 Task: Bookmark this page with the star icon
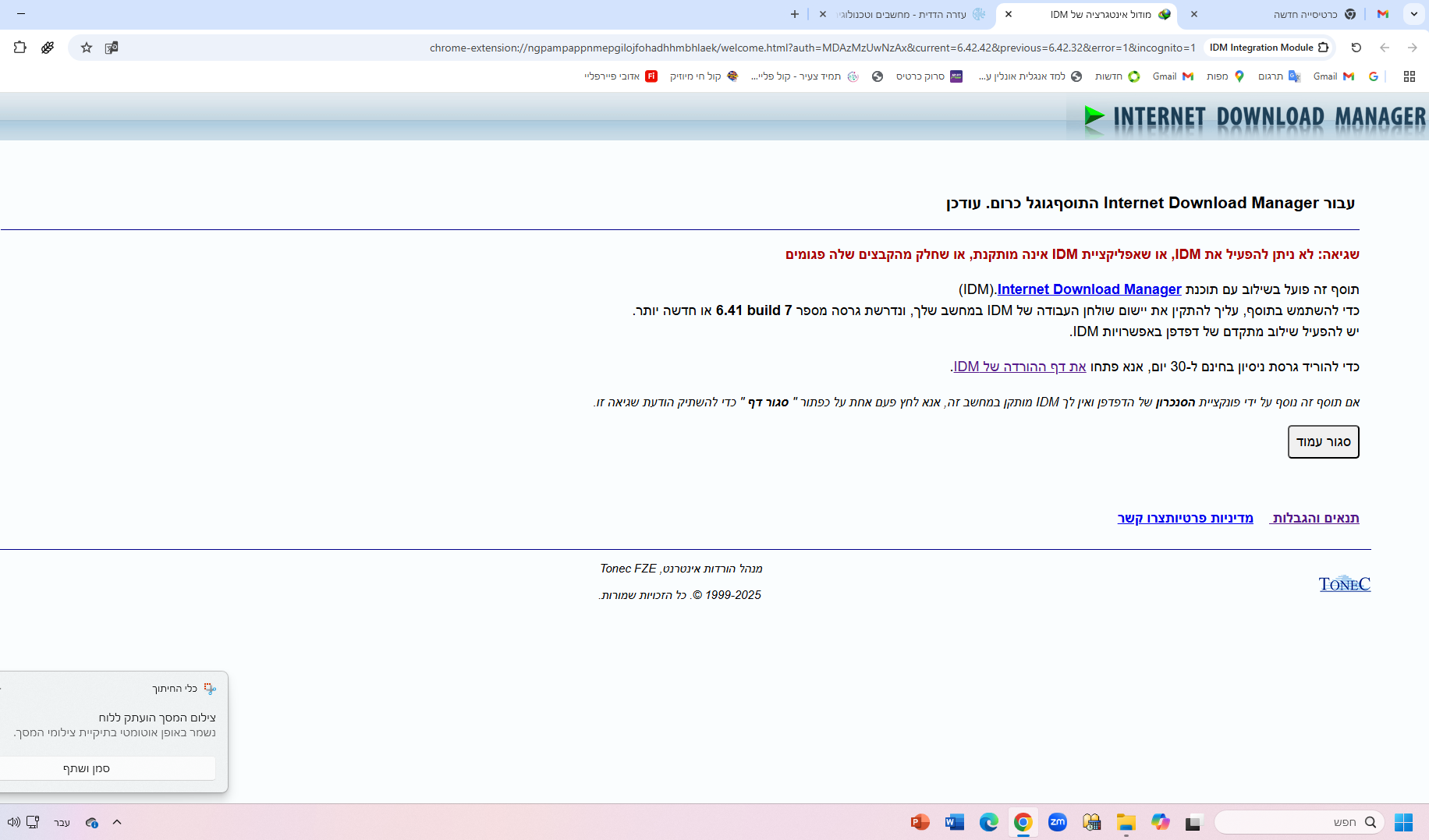click(87, 48)
